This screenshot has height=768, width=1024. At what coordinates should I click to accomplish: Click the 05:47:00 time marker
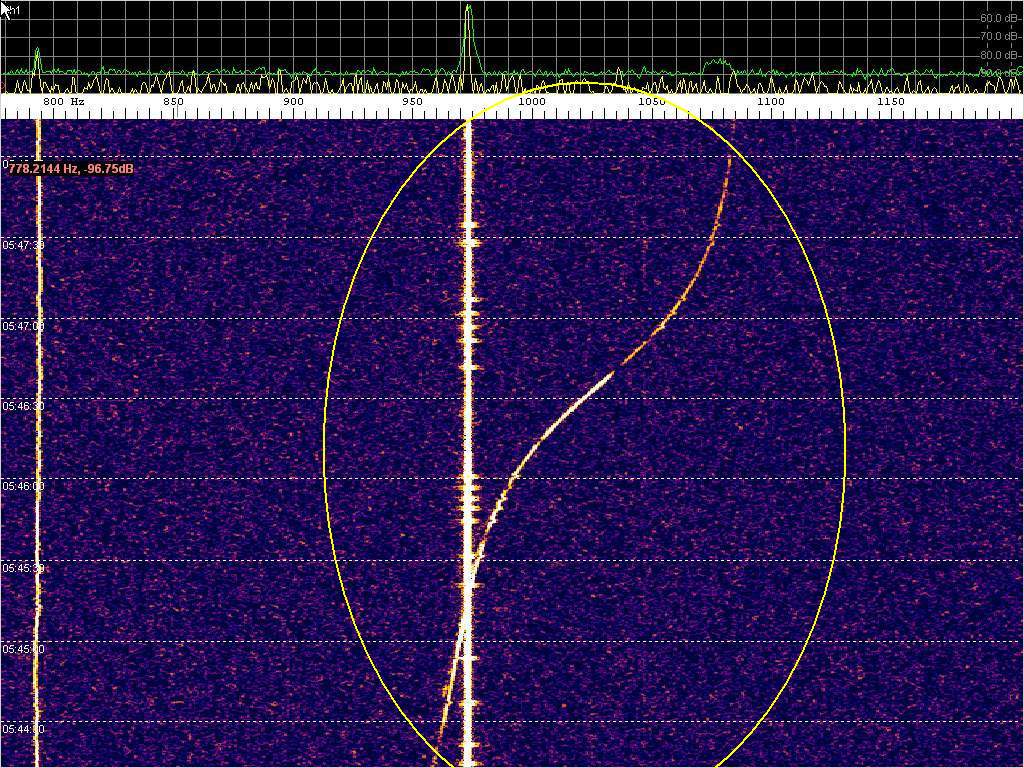pyautogui.click(x=21, y=326)
